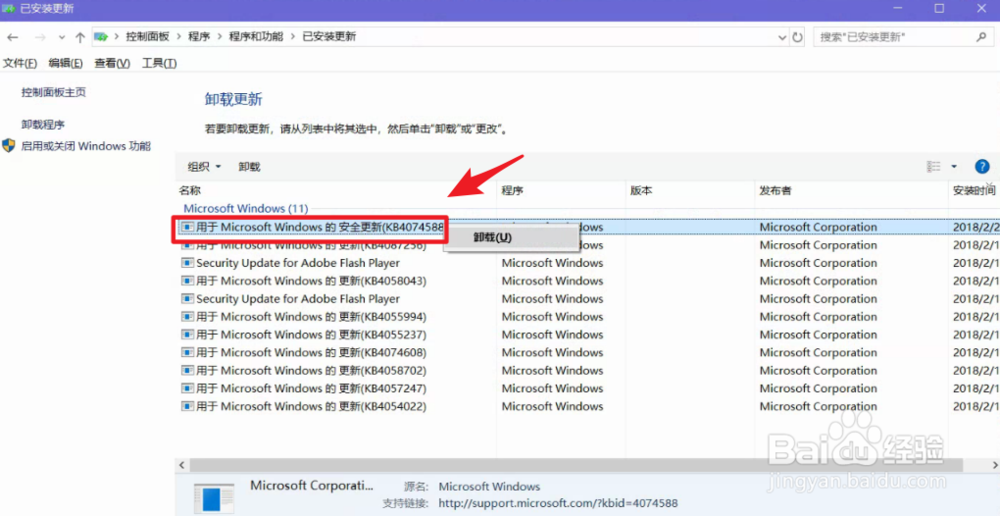The image size is (1000, 516).
Task: Open the 查看(V) menu
Action: tap(112, 63)
